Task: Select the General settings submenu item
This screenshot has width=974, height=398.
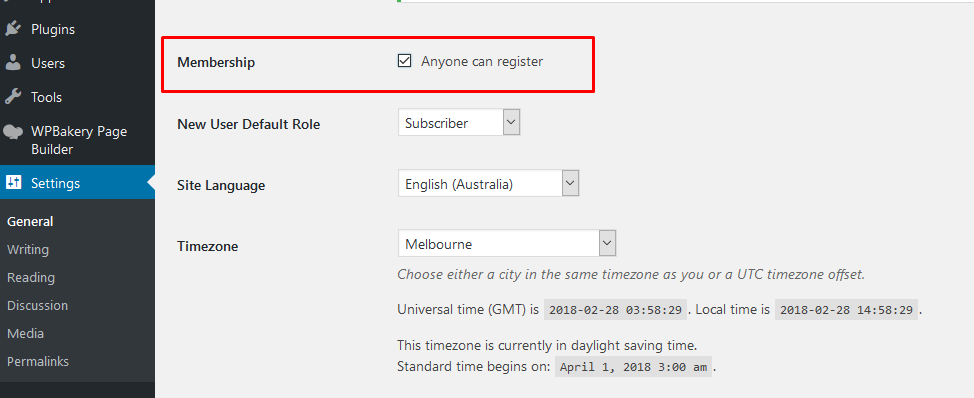Action: 30,222
